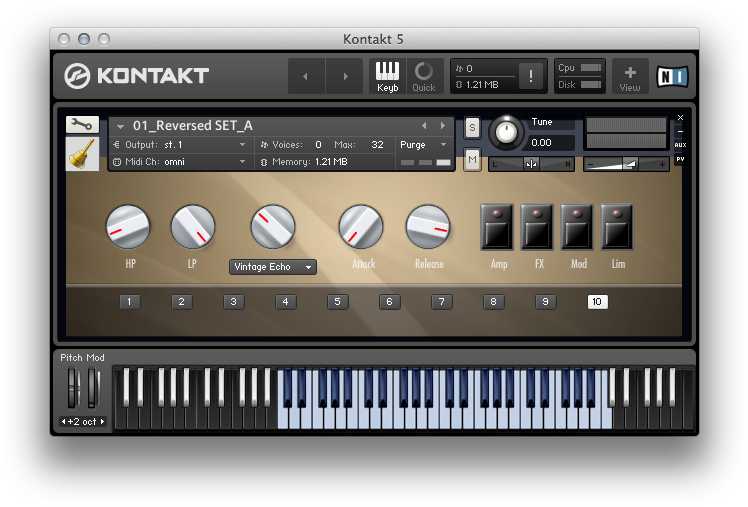
Task: Click the Tune value 0.00 field
Action: click(550, 143)
